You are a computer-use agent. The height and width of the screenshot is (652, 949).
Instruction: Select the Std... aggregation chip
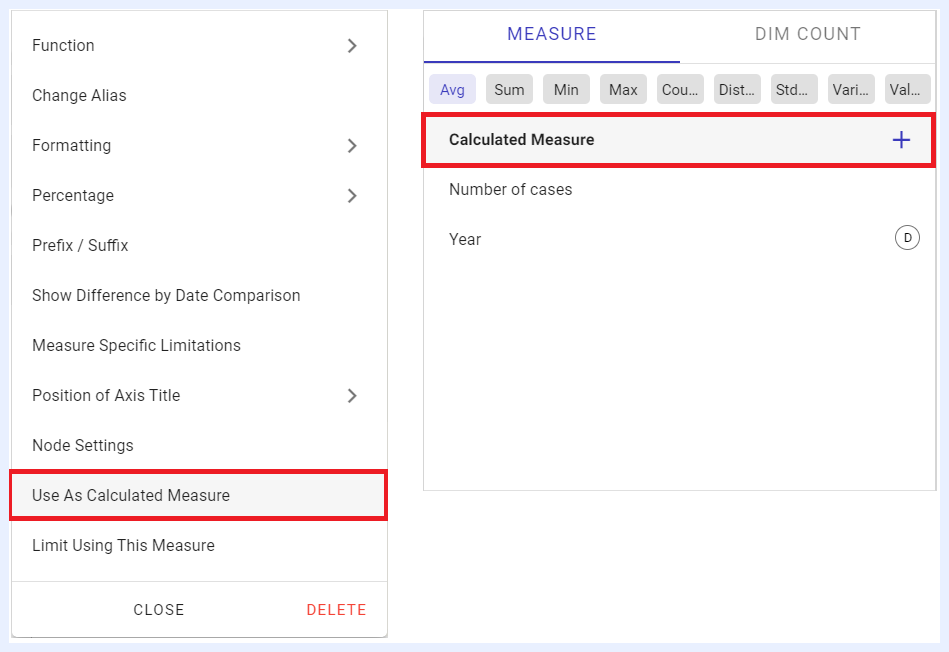(x=794, y=90)
